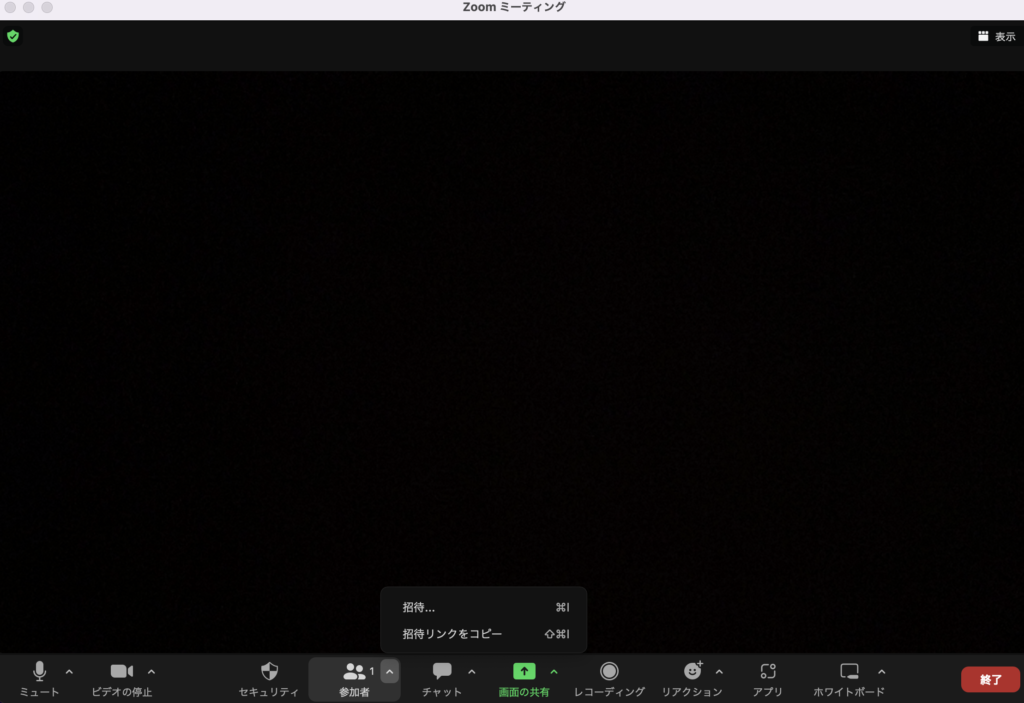The width and height of the screenshot is (1024, 703).
Task: Open the View (表示) layout button
Action: 996,36
